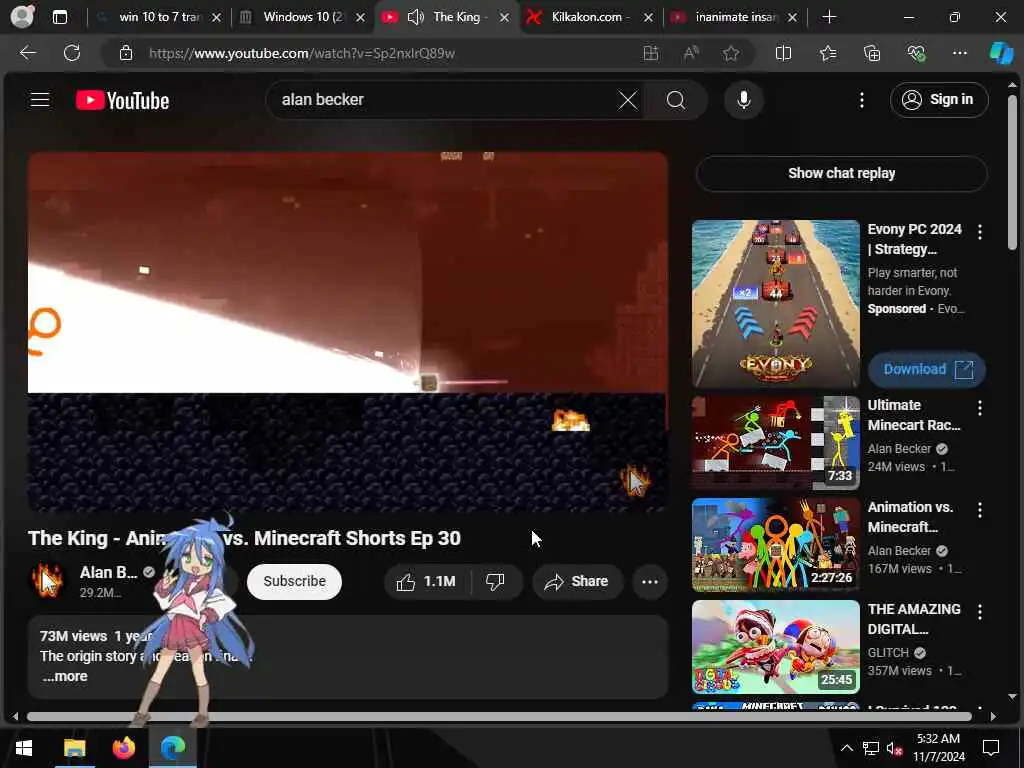The image size is (1024, 768).
Task: Toggle Edge split screen icon
Action: tap(783, 53)
